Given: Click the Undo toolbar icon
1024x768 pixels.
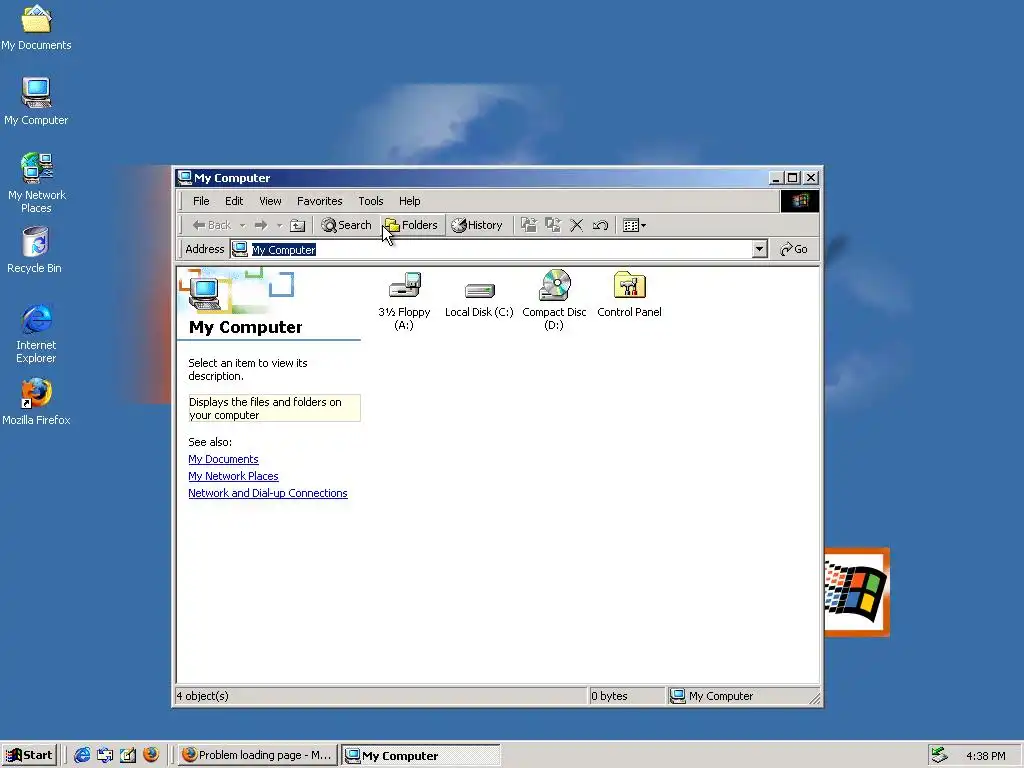Looking at the screenshot, I should point(600,225).
